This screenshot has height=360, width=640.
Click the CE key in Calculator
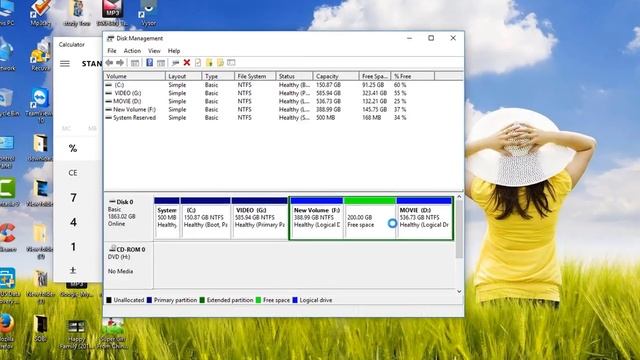click(x=73, y=173)
